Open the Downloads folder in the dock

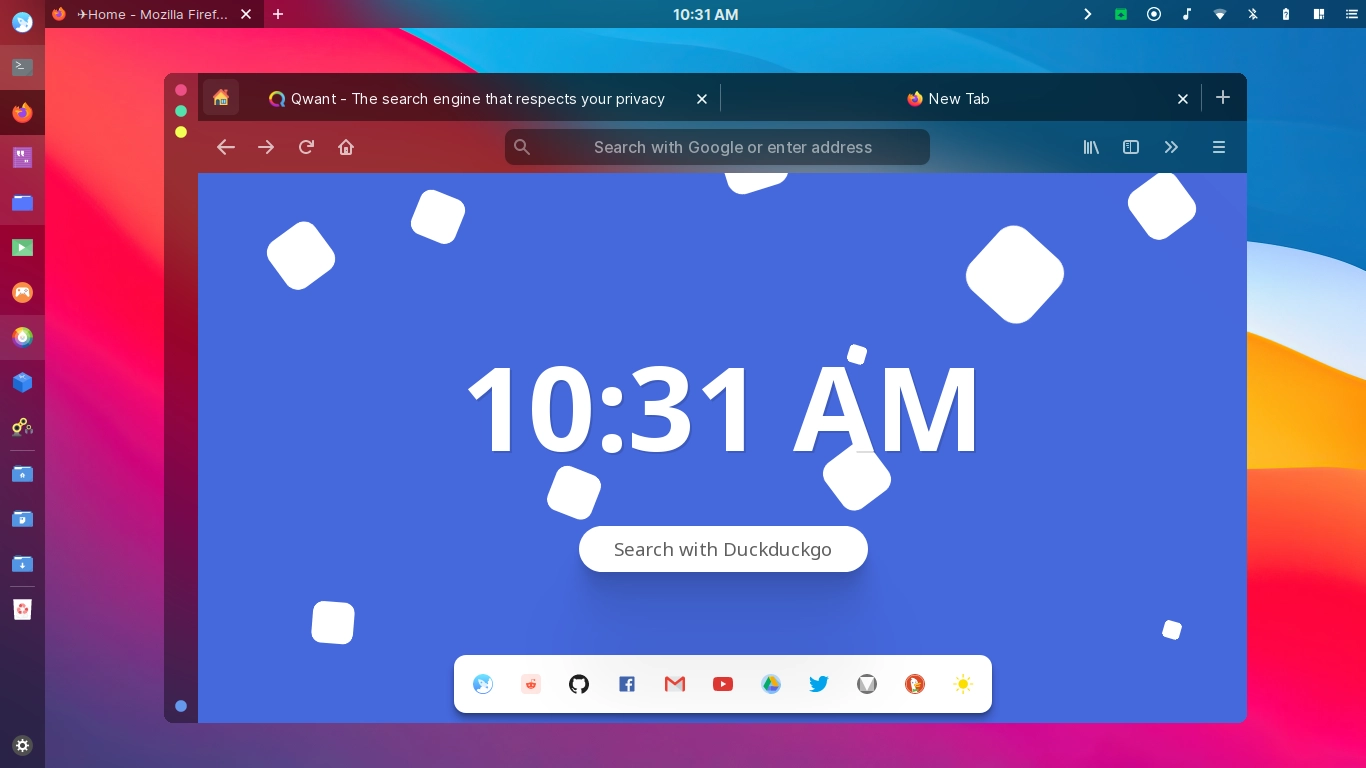click(x=22, y=563)
